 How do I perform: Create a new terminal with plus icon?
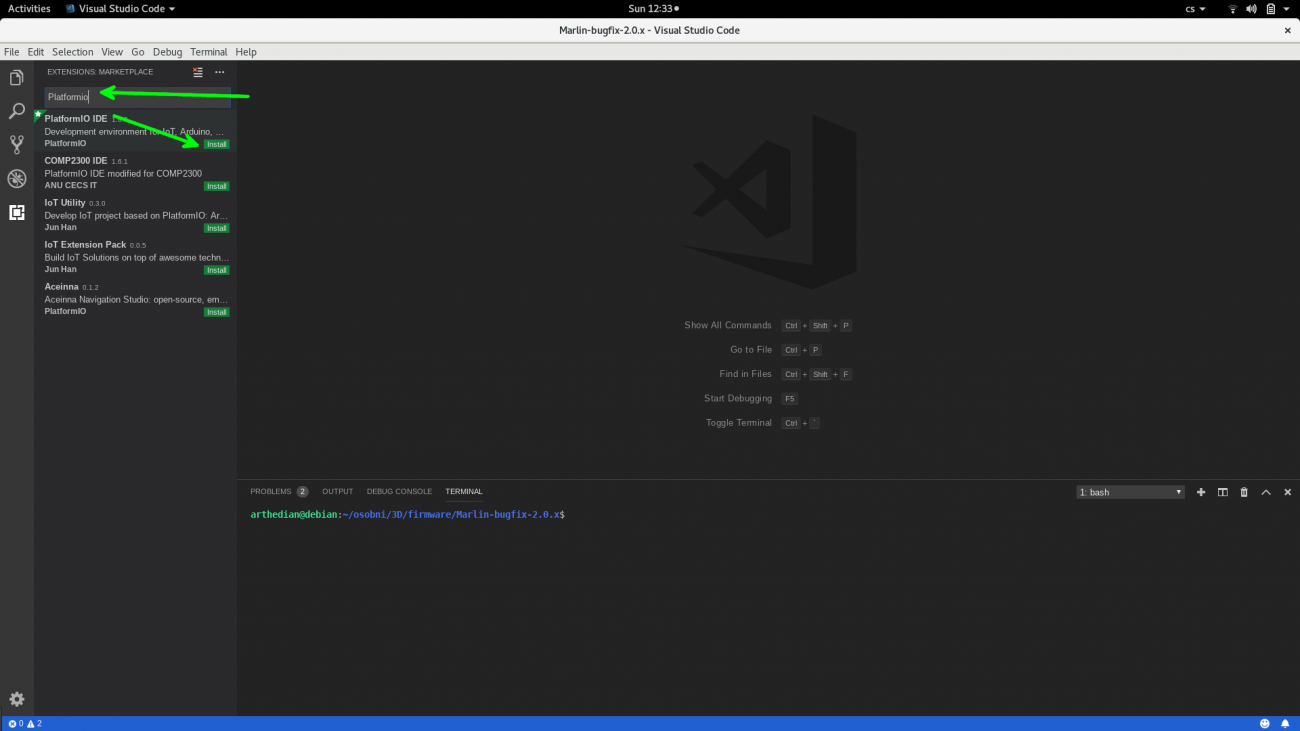point(1201,492)
